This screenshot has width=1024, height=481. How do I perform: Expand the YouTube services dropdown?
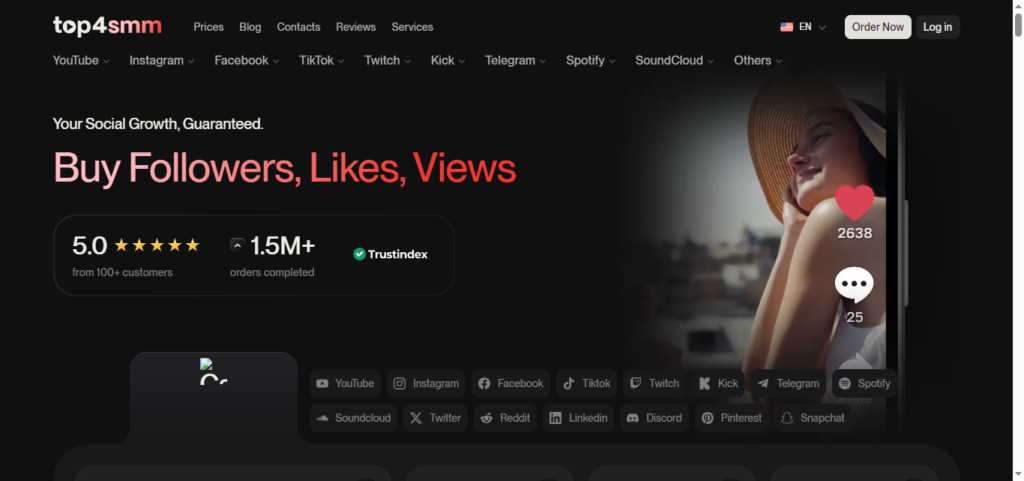[x=81, y=61]
